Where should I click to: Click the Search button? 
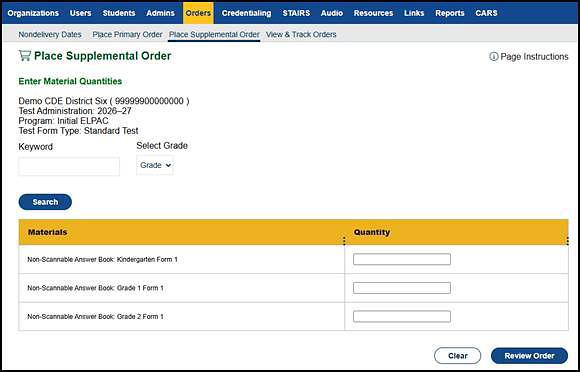[45, 202]
